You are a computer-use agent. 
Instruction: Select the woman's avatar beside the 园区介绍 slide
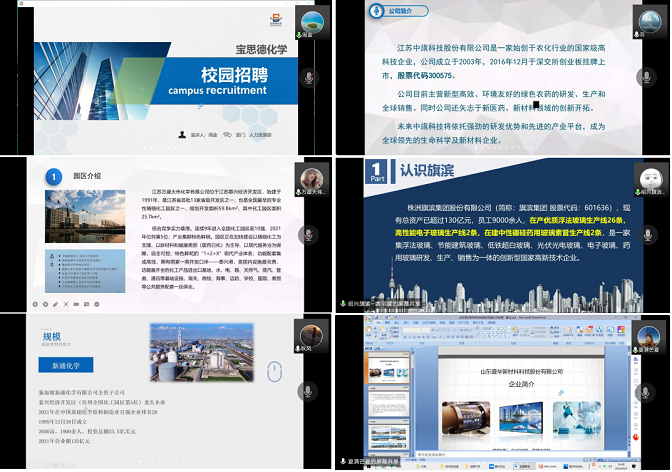307,176
